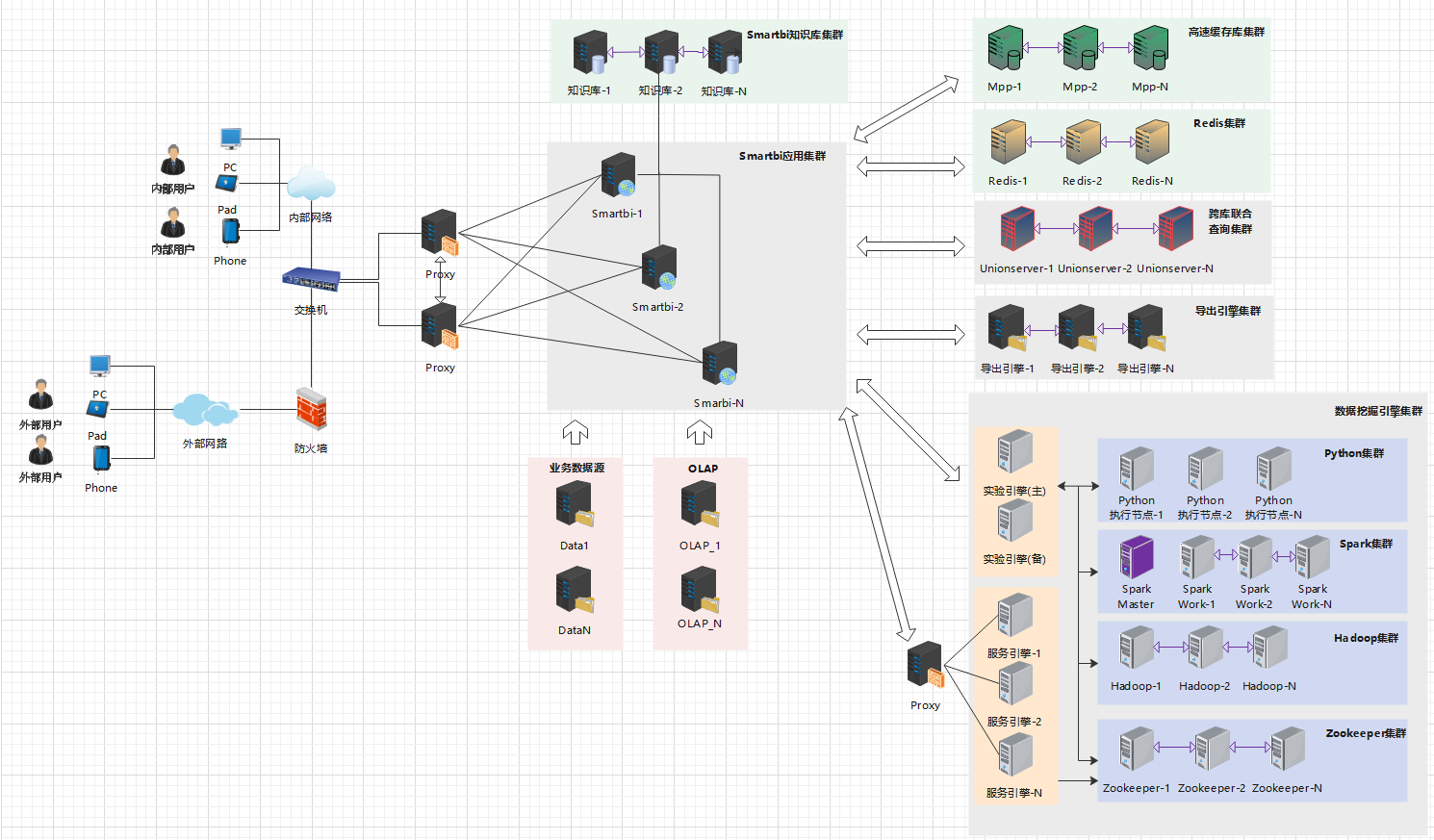Select the Redis-N server icon

click(1152, 141)
